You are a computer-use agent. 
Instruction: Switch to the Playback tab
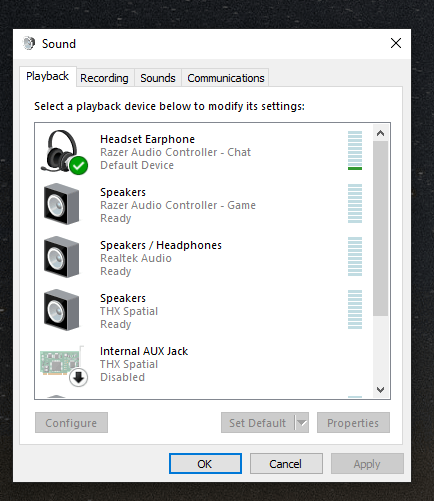click(x=47, y=76)
